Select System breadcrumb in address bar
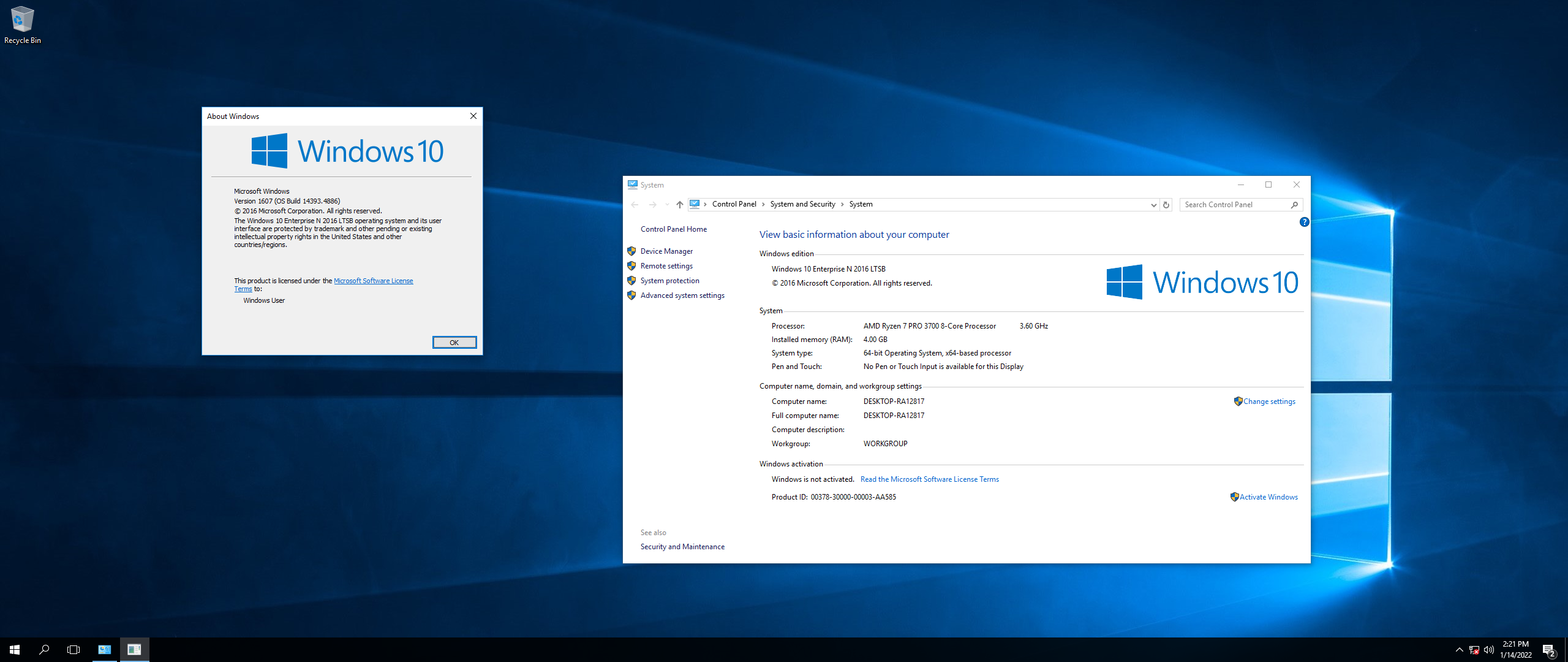This screenshot has height=662, width=1568. point(861,204)
